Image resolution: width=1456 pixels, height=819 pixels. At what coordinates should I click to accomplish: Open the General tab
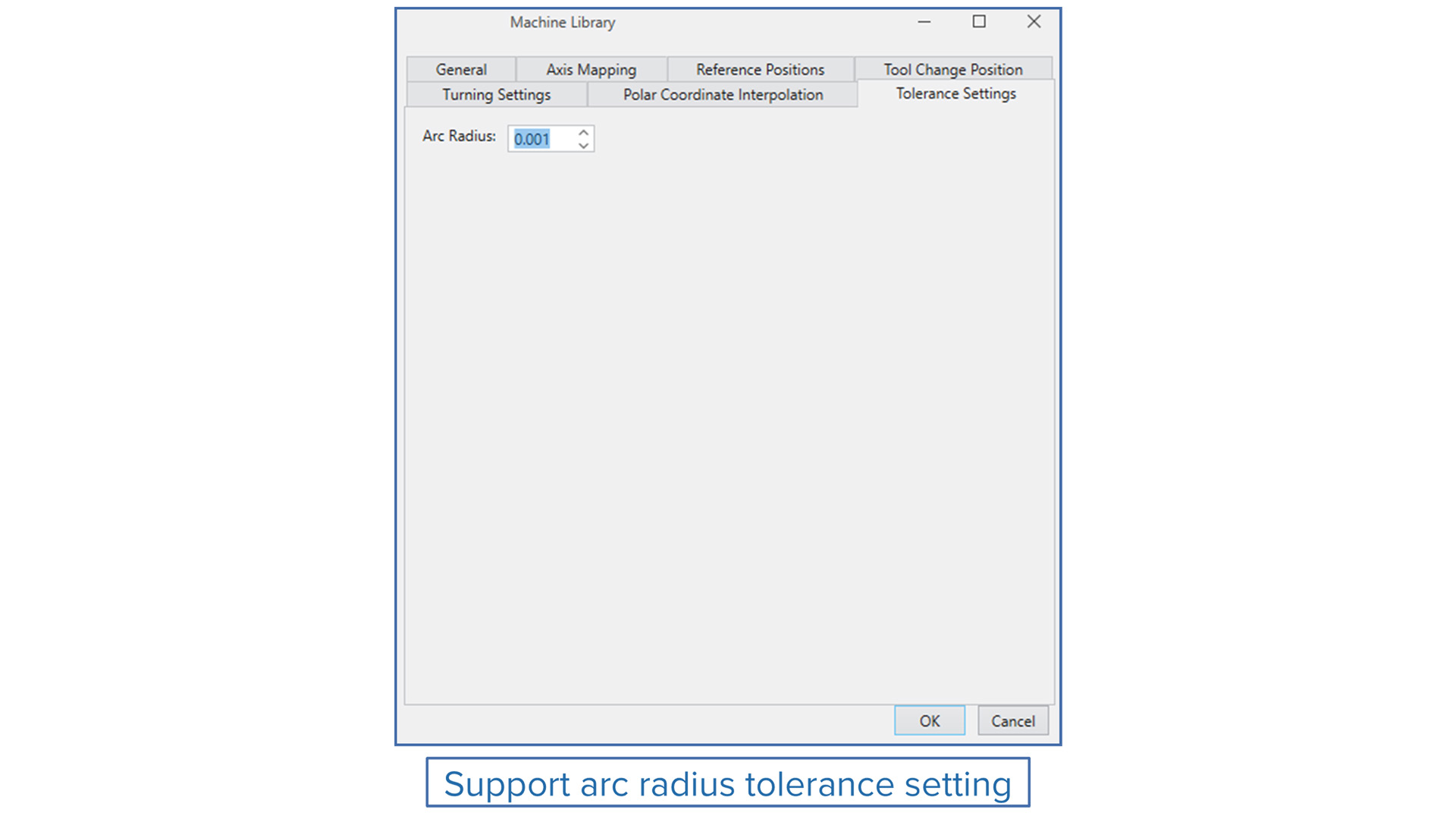click(461, 69)
